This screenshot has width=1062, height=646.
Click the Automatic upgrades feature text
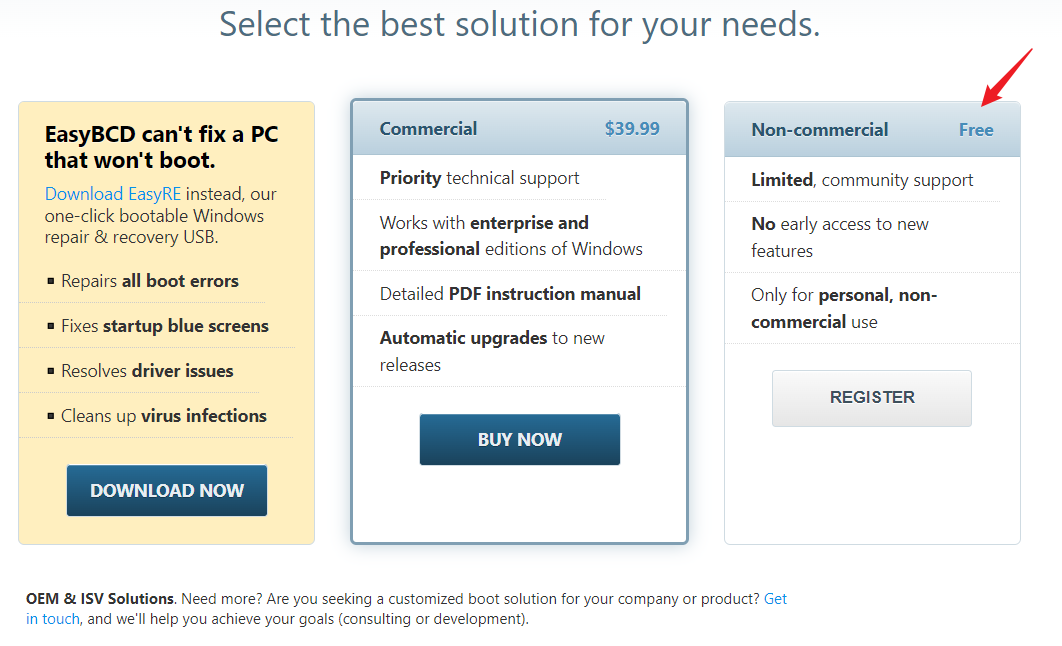(x=463, y=338)
